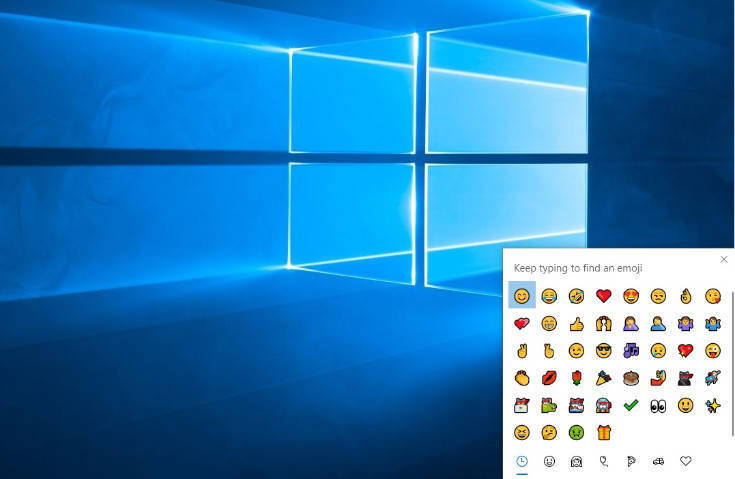Select the purple musical notes emoji

click(630, 351)
